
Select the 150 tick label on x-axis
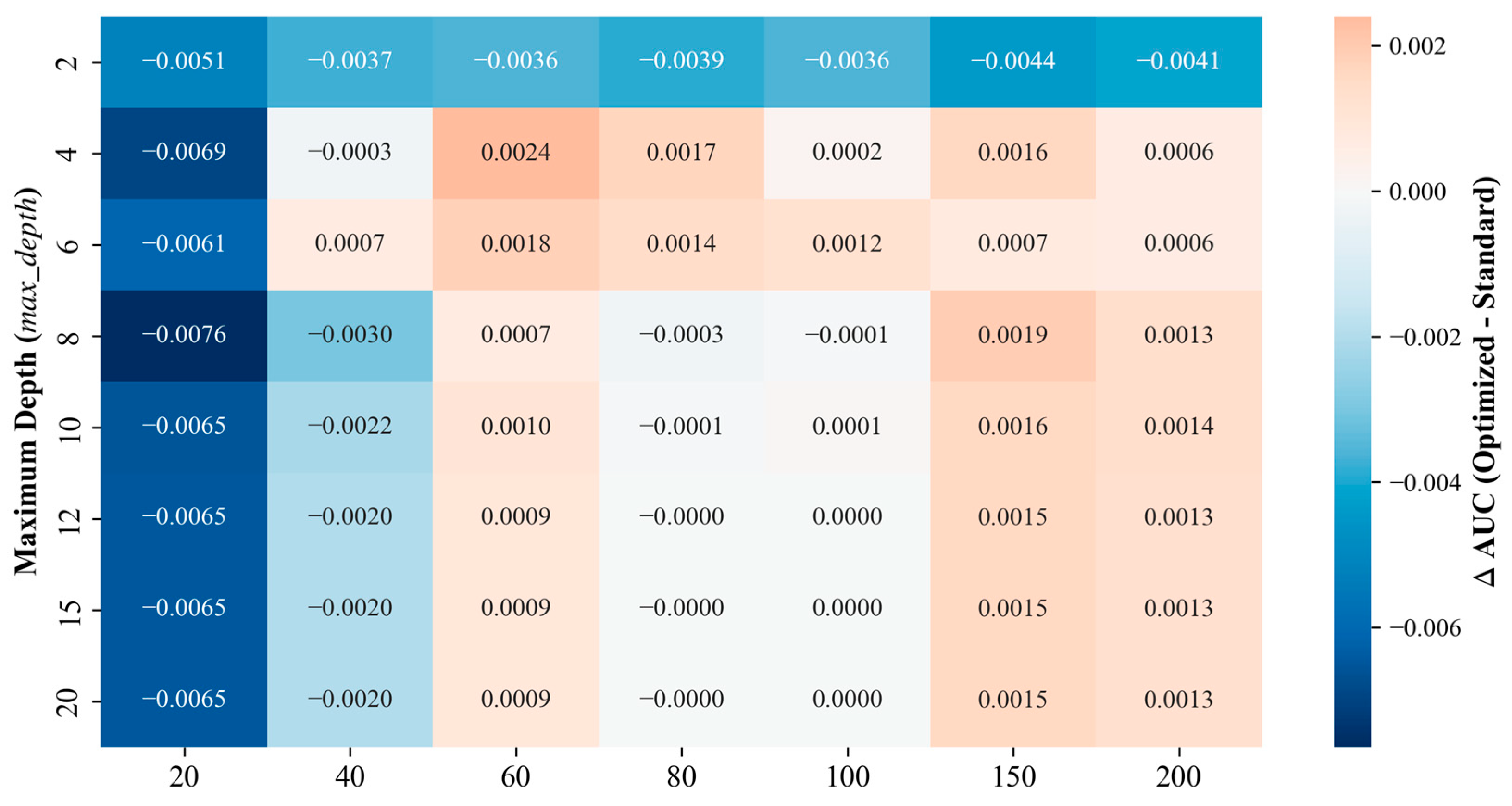(1014, 777)
